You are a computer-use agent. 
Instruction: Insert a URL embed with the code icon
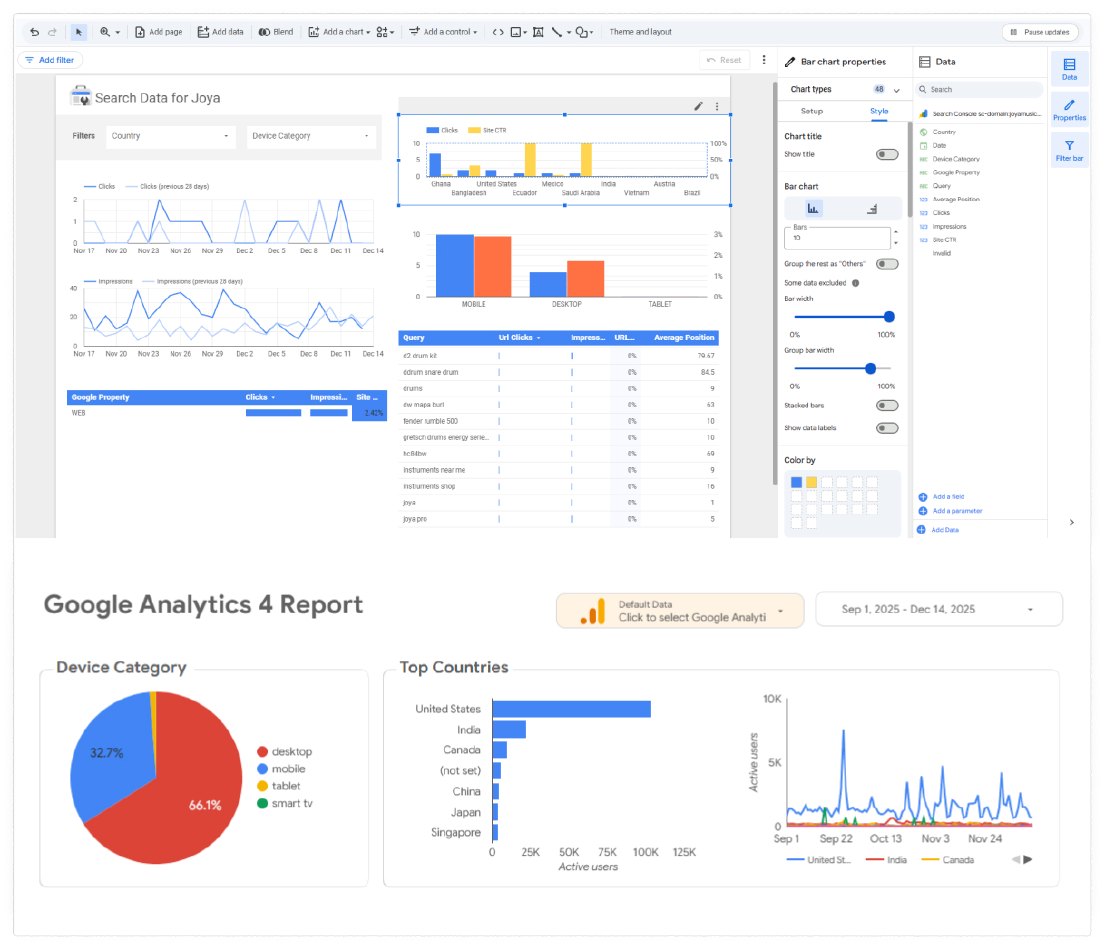tap(498, 32)
